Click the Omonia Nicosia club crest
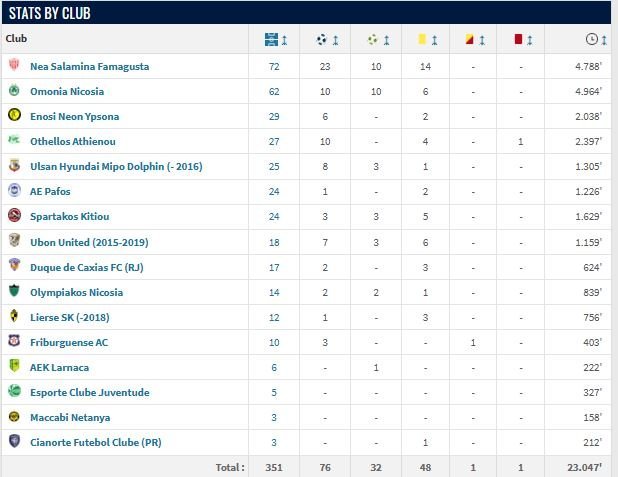This screenshot has width=618, height=477. 14,90
